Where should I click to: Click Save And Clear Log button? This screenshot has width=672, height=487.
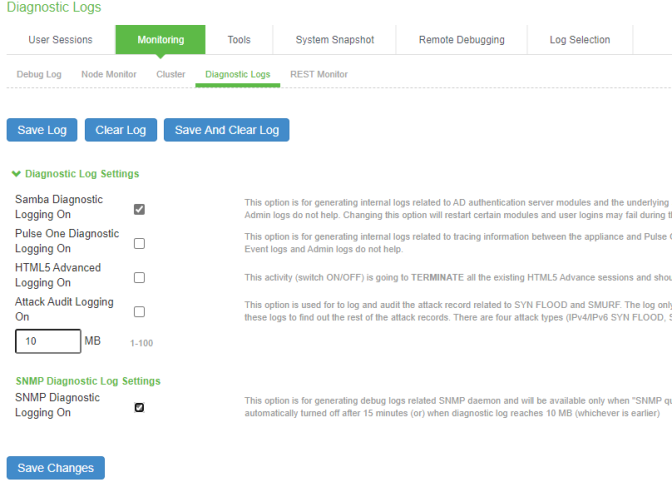tap(227, 130)
